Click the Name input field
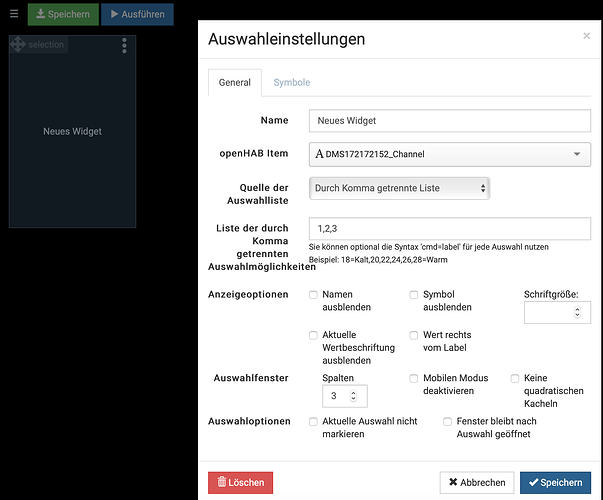The image size is (603, 500). tap(449, 120)
